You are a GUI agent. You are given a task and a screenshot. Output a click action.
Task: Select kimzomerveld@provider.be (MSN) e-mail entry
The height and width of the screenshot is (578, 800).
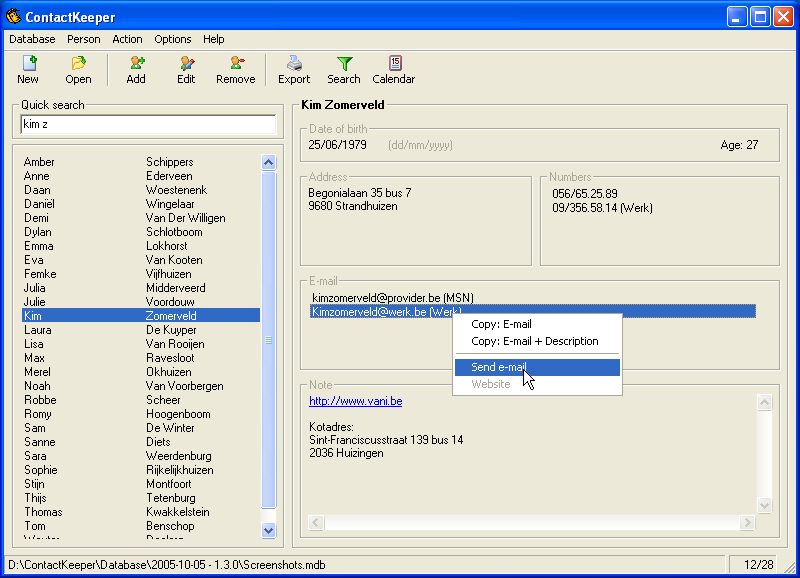tap(392, 298)
